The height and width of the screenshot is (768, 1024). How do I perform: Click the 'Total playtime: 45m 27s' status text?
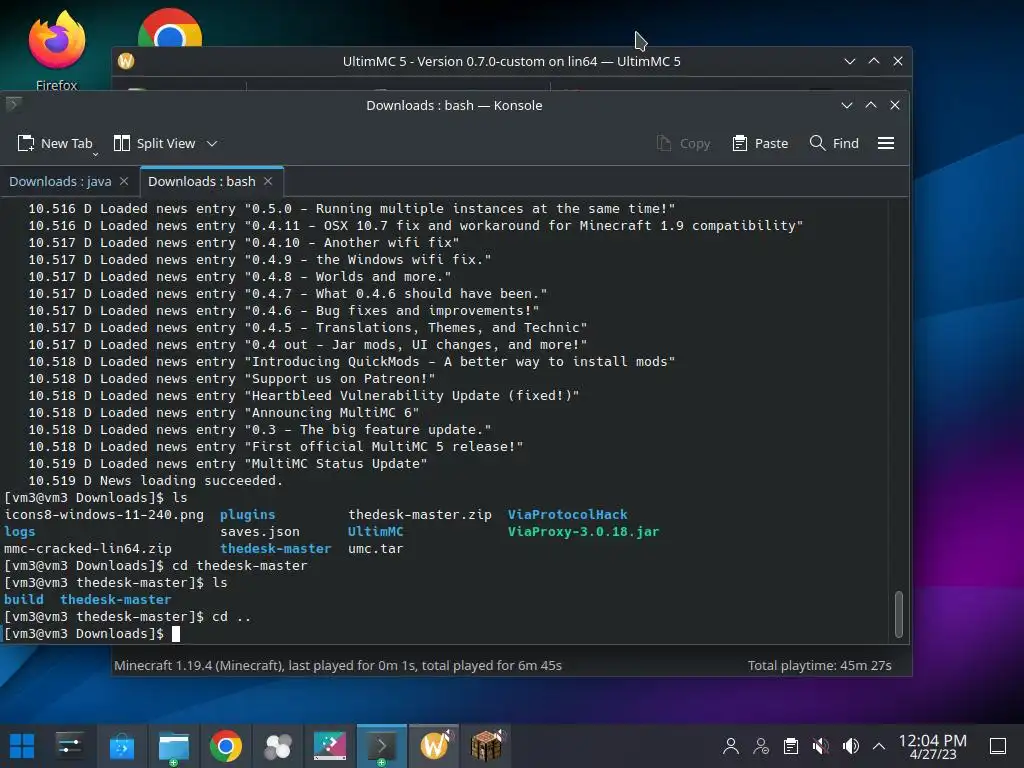coord(820,665)
